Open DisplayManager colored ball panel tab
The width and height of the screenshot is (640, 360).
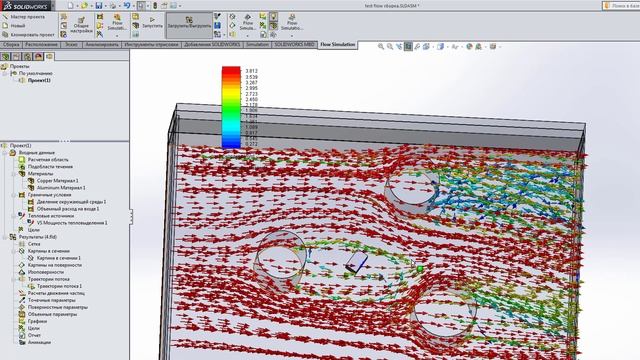click(x=38, y=56)
